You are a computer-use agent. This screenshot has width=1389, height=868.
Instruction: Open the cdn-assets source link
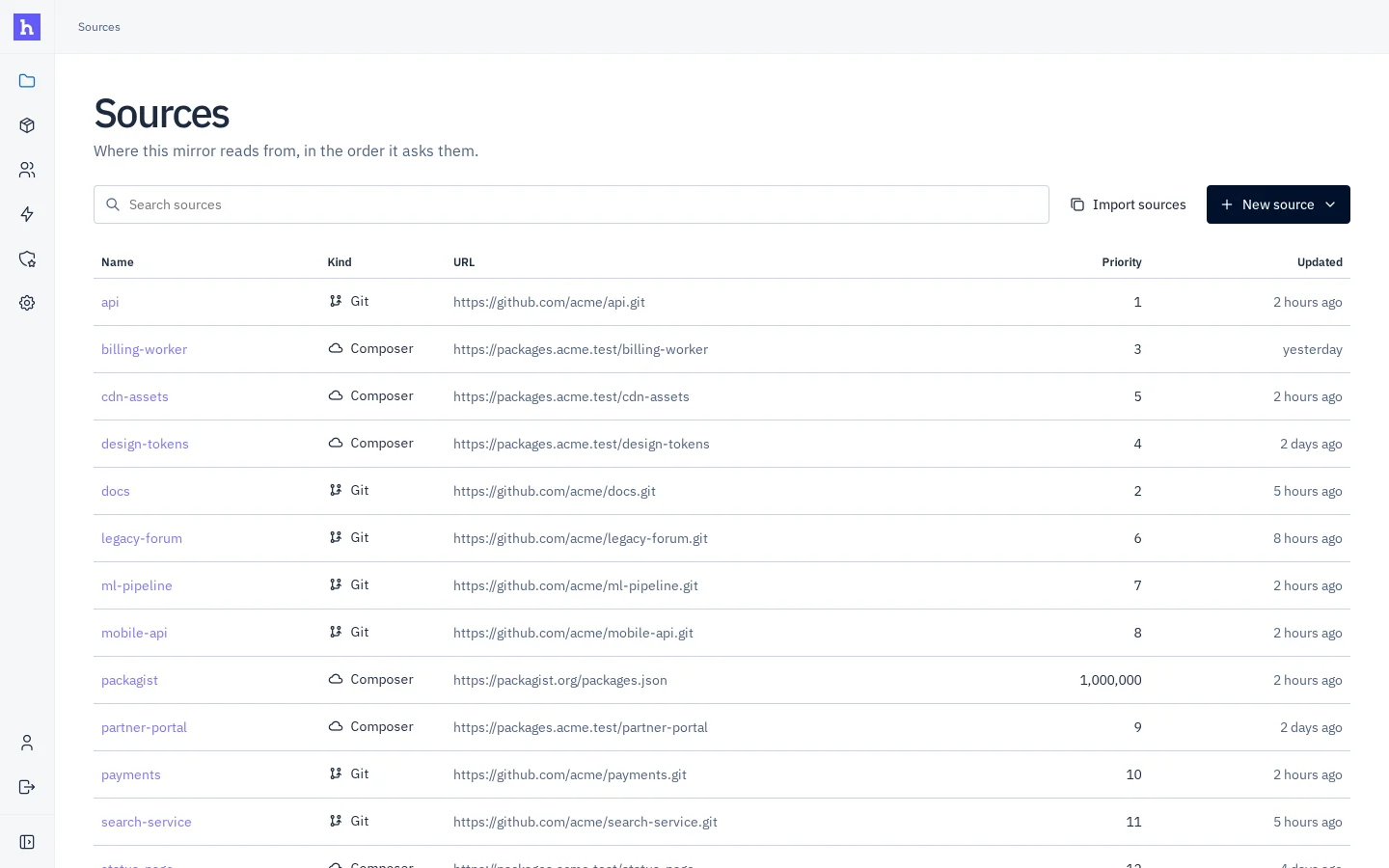(135, 396)
